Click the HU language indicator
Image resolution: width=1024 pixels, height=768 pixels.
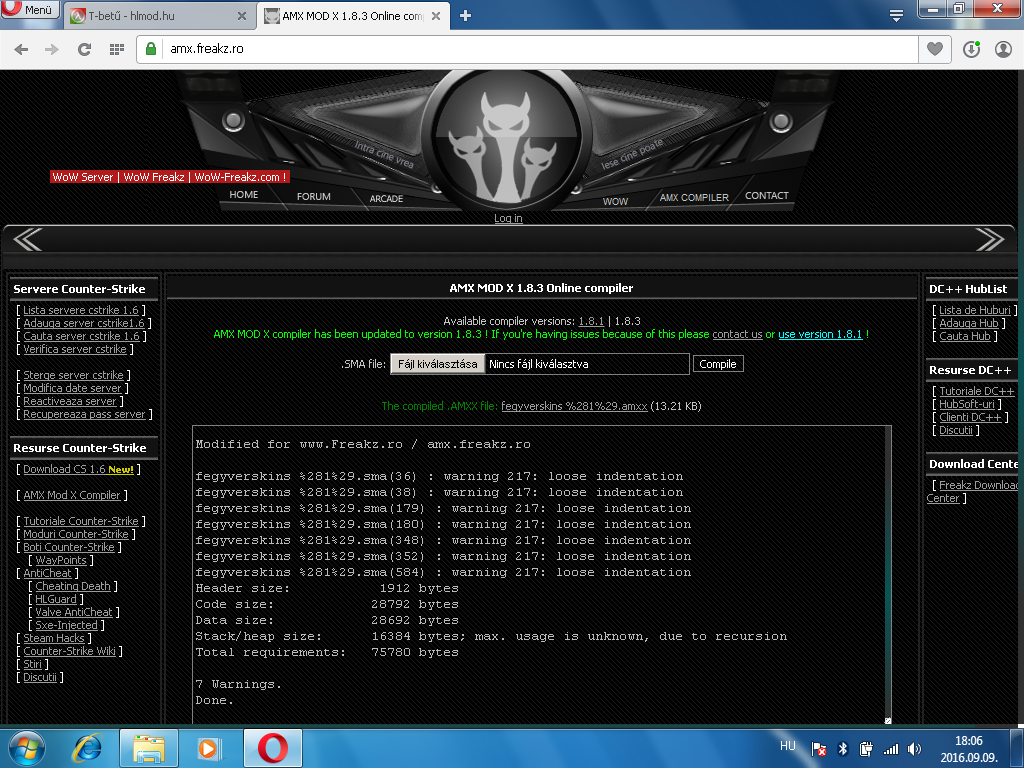click(788, 746)
